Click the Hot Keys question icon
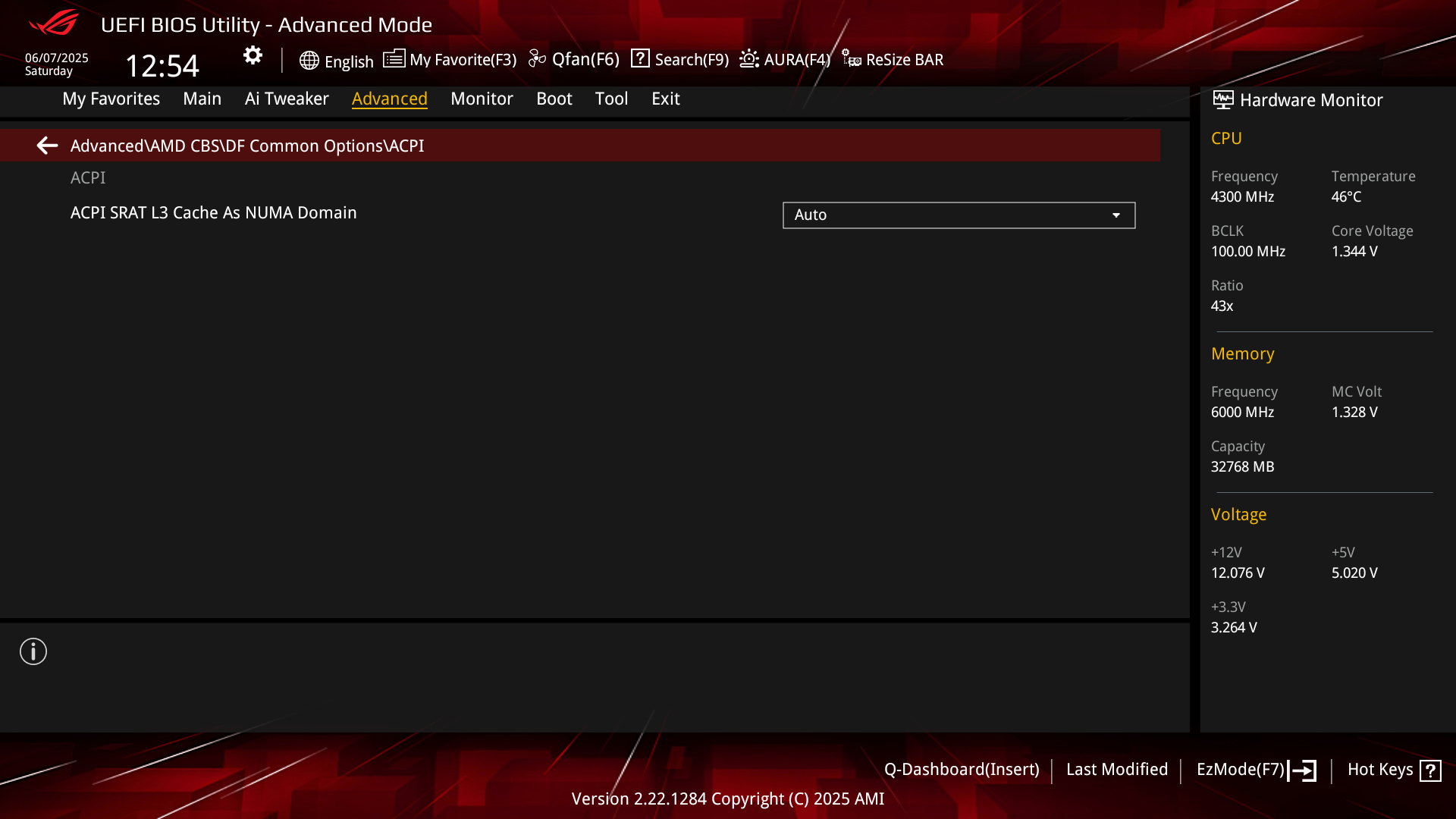The width and height of the screenshot is (1456, 819). pyautogui.click(x=1430, y=770)
